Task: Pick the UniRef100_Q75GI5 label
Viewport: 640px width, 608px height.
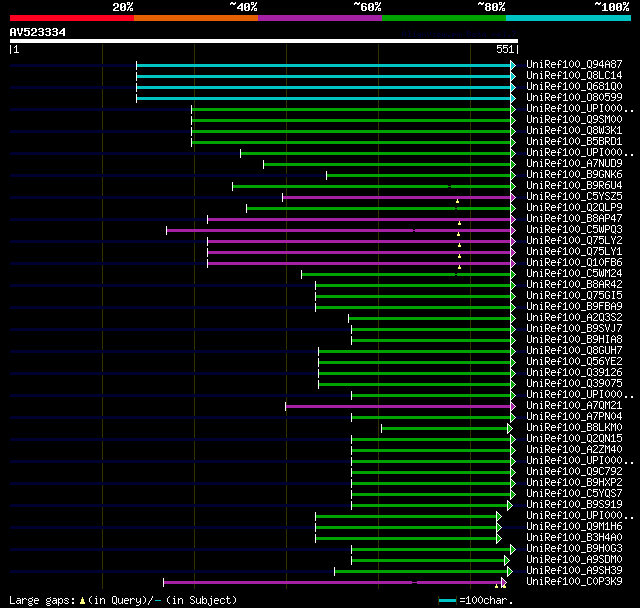Action: click(574, 295)
